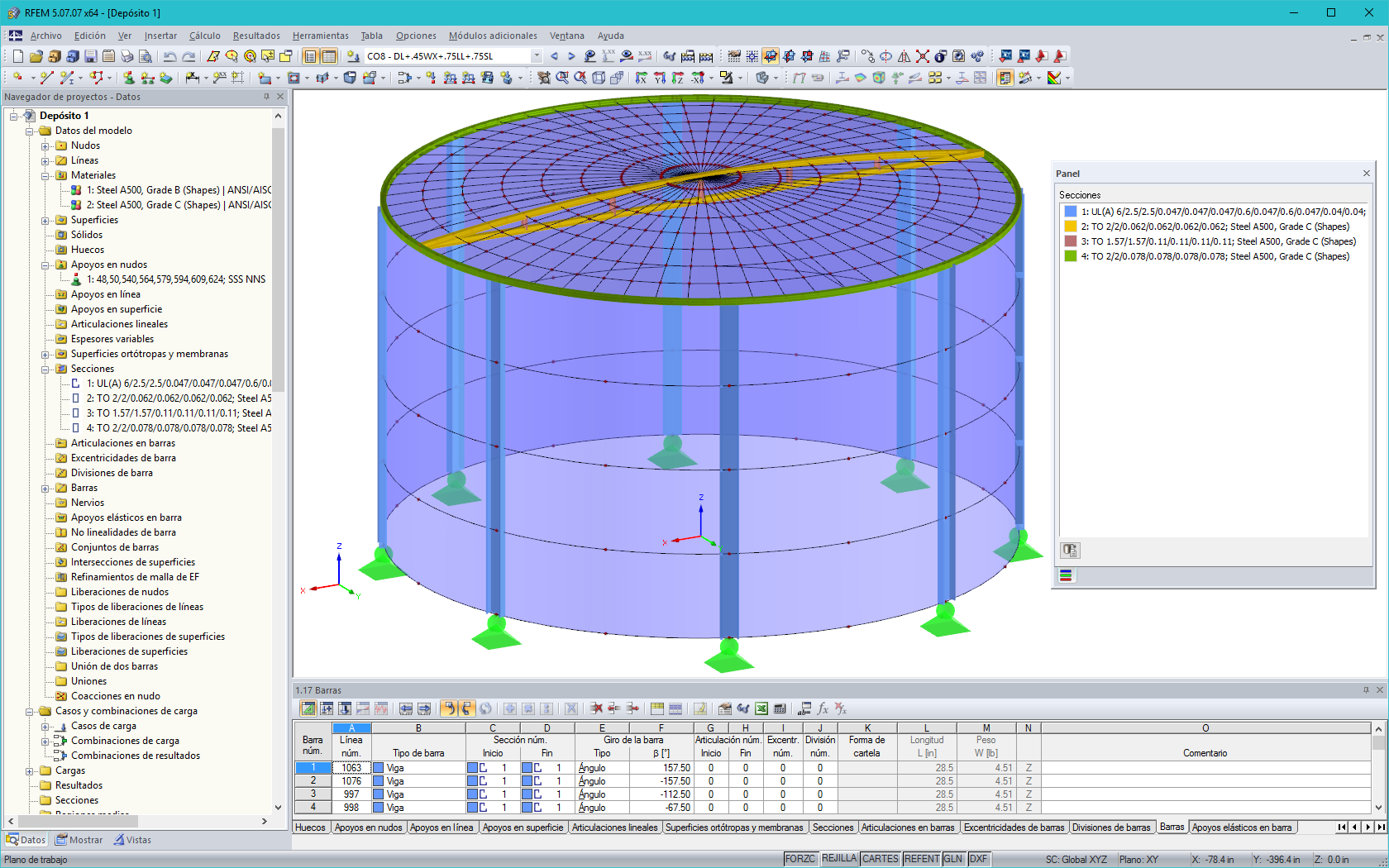Select row 3 in the Barras table
Screen dimensions: 1389x868
313,794
